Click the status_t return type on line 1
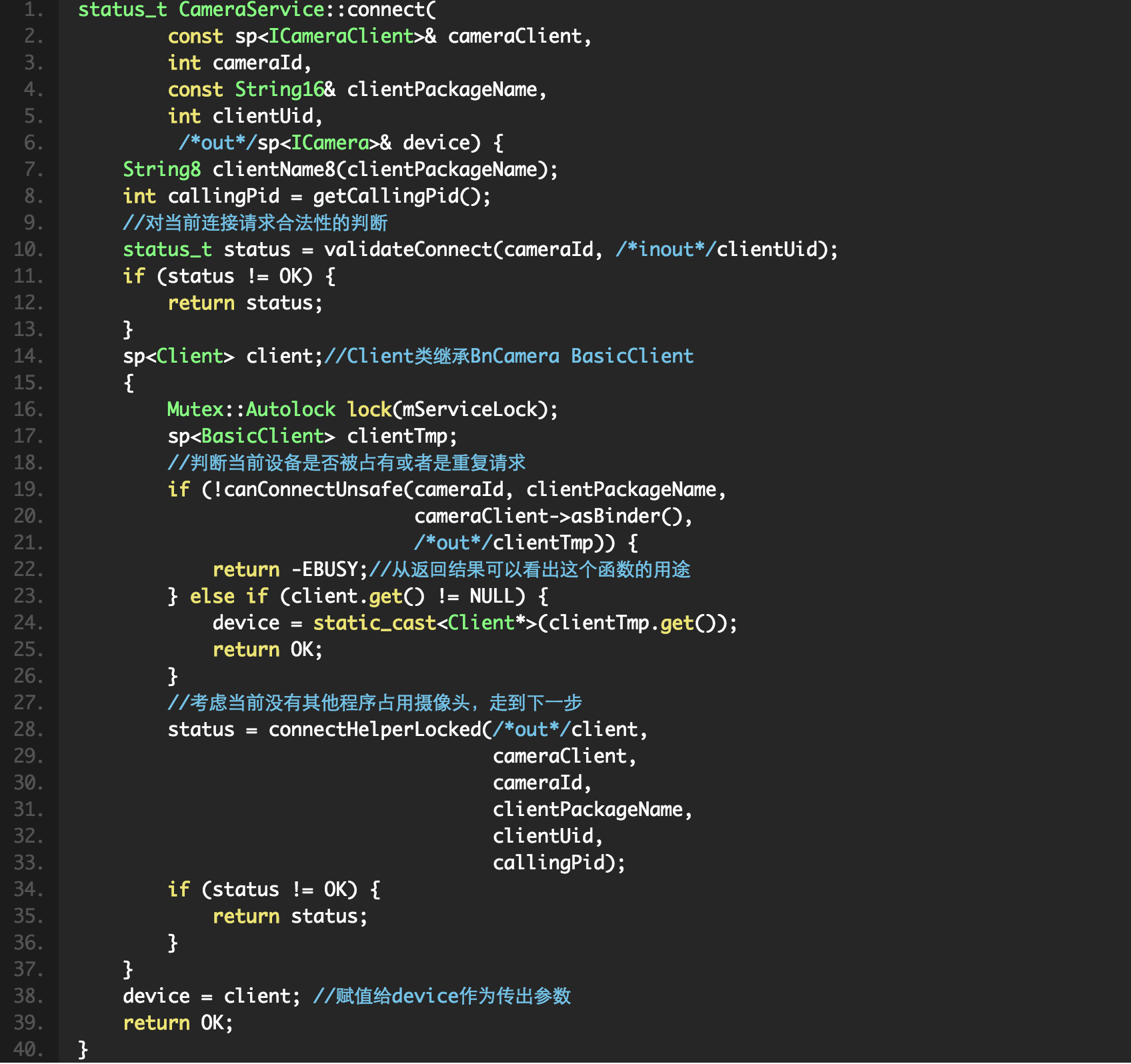The width and height of the screenshot is (1131, 1064). point(123,10)
